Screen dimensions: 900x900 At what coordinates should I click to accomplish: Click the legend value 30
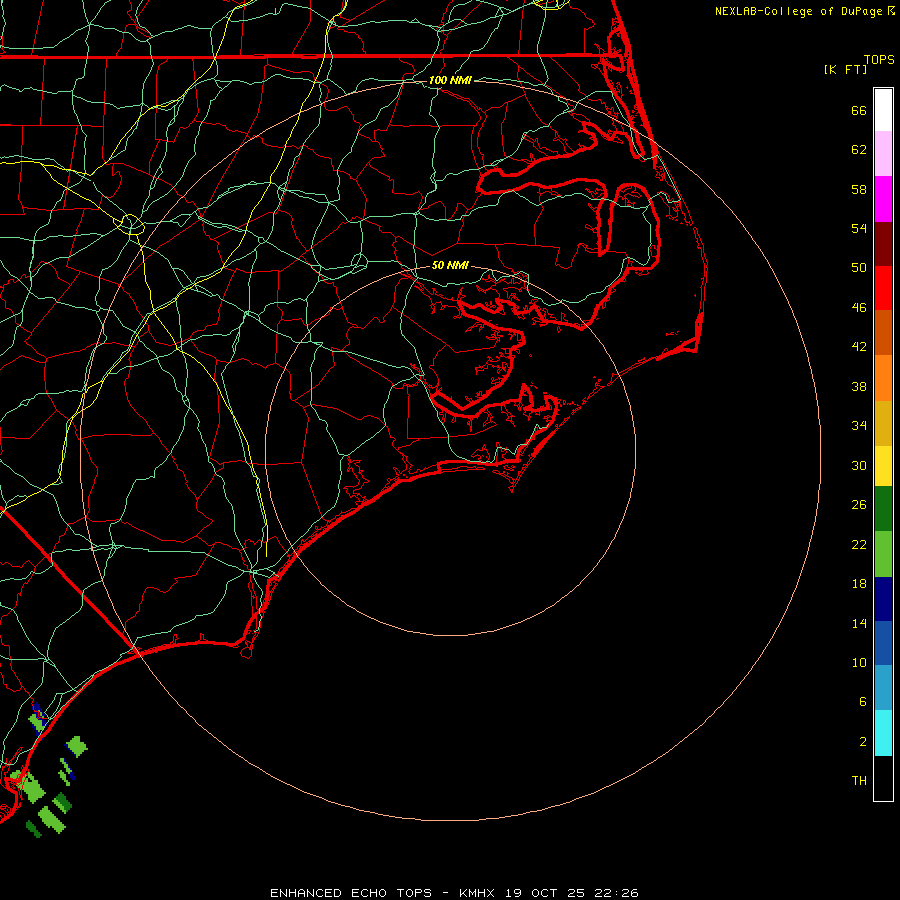tap(859, 465)
